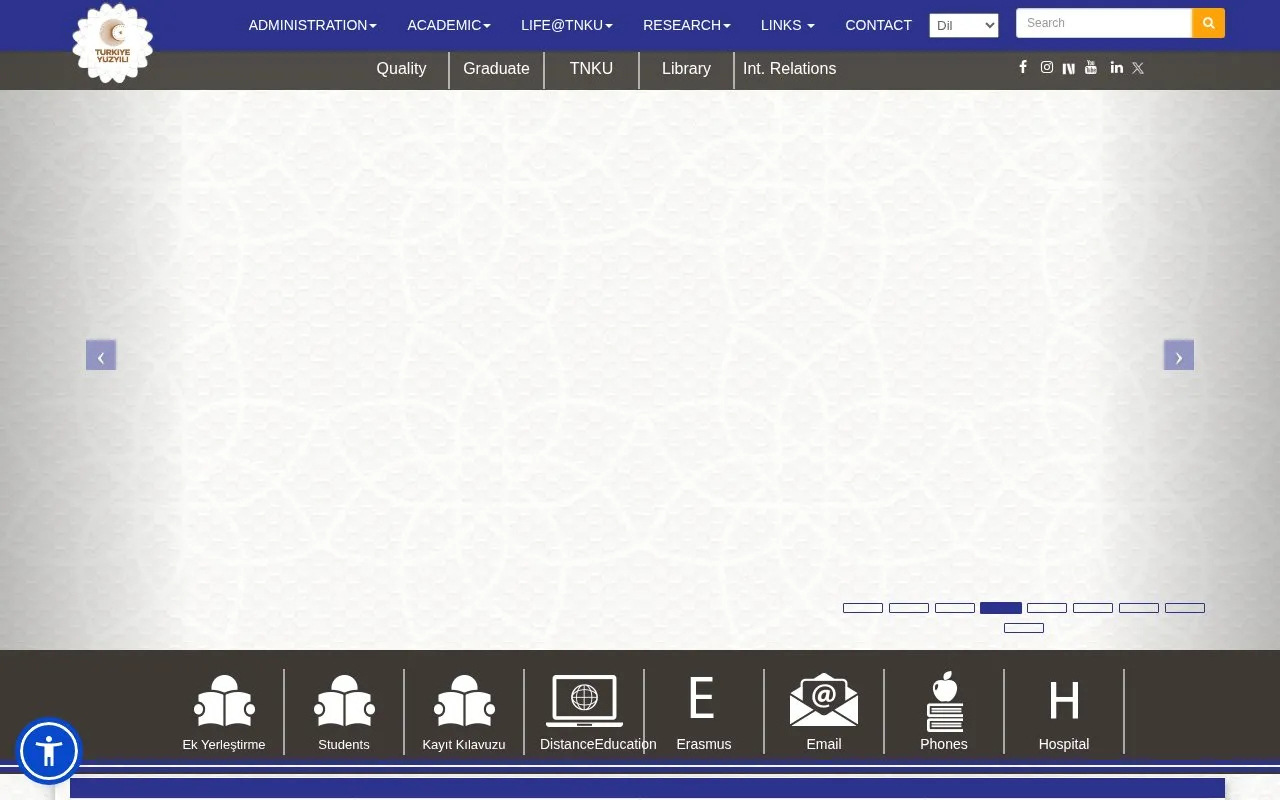Image resolution: width=1280 pixels, height=800 pixels.
Task: Select the lone indicator on second row
Action: click(1024, 628)
